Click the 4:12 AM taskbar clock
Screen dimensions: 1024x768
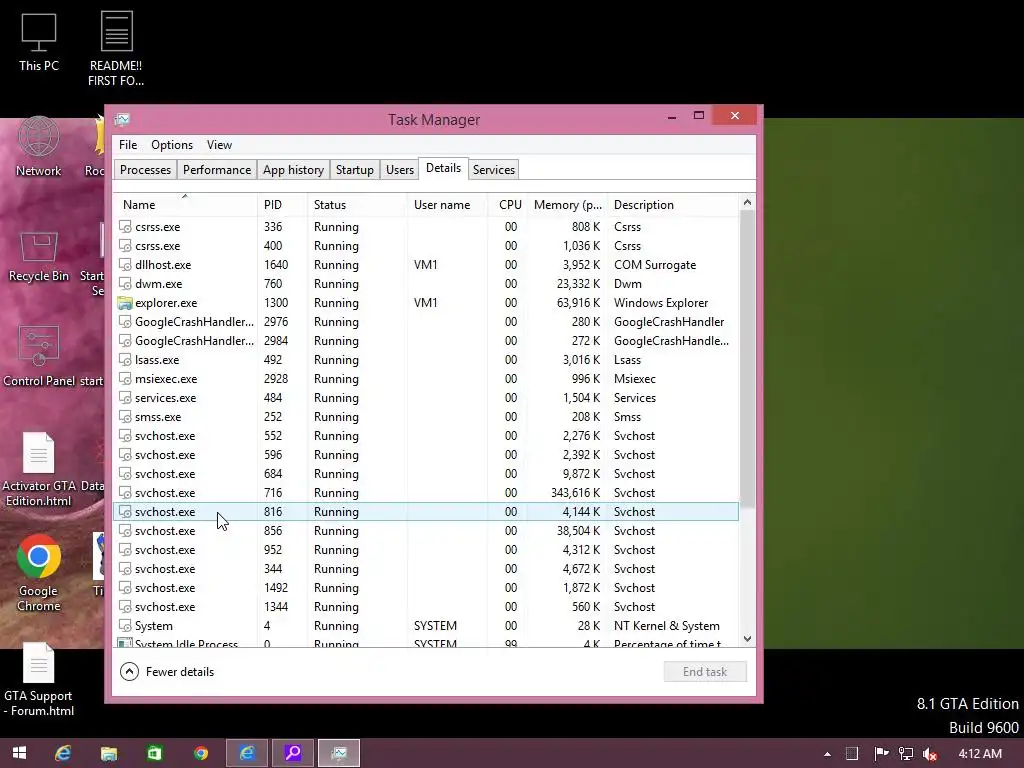tap(980, 754)
